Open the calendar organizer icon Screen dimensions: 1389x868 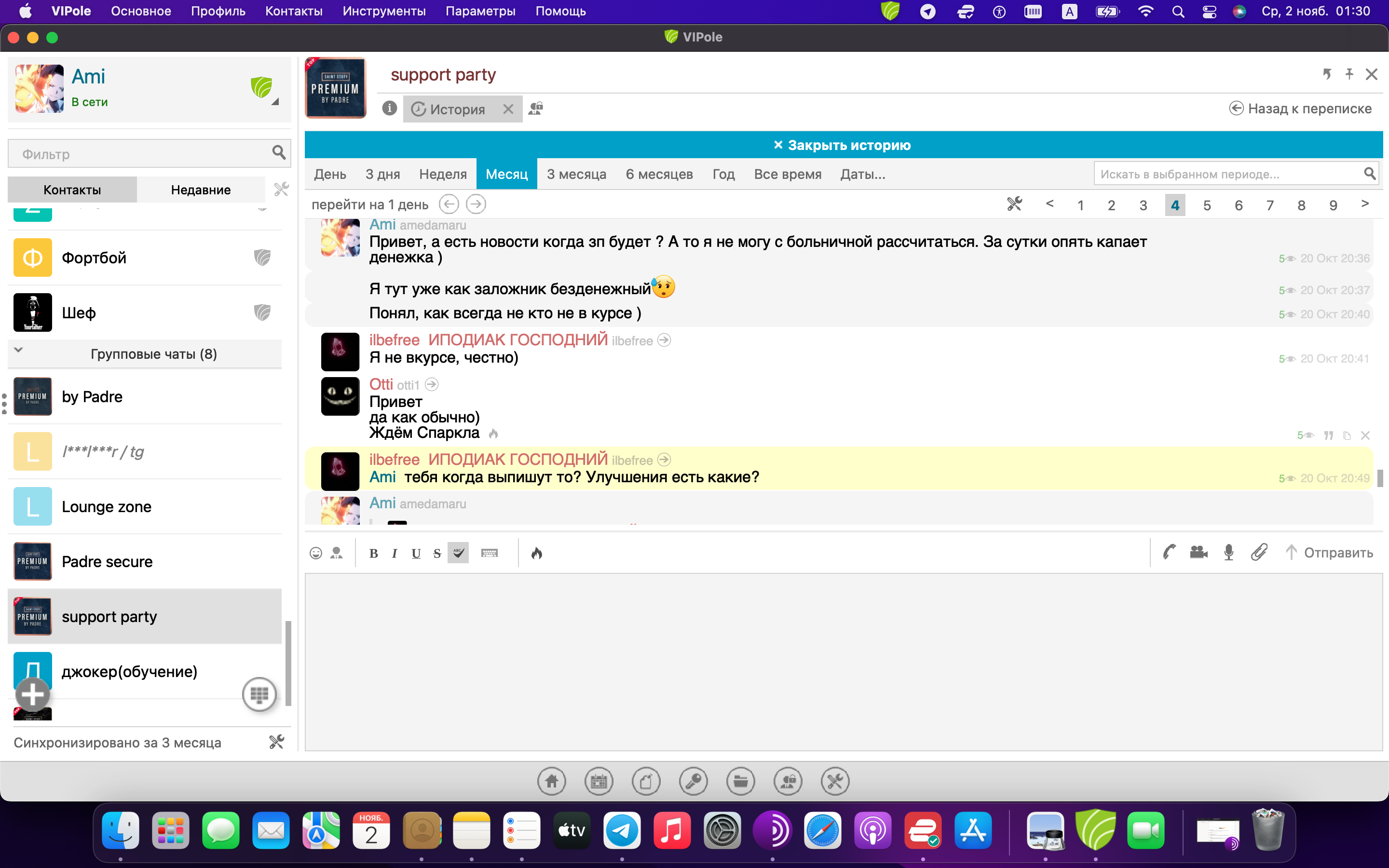pos(599,781)
